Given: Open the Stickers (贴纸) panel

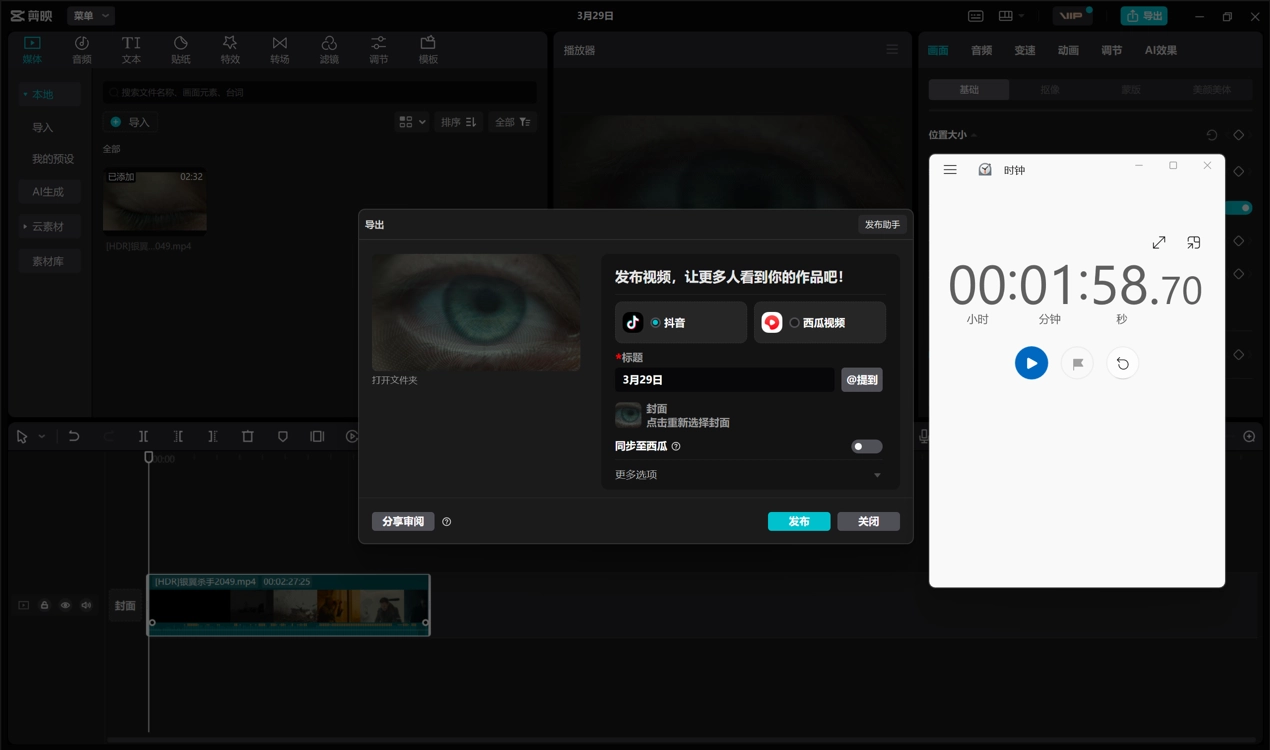Looking at the screenshot, I should click(x=180, y=50).
